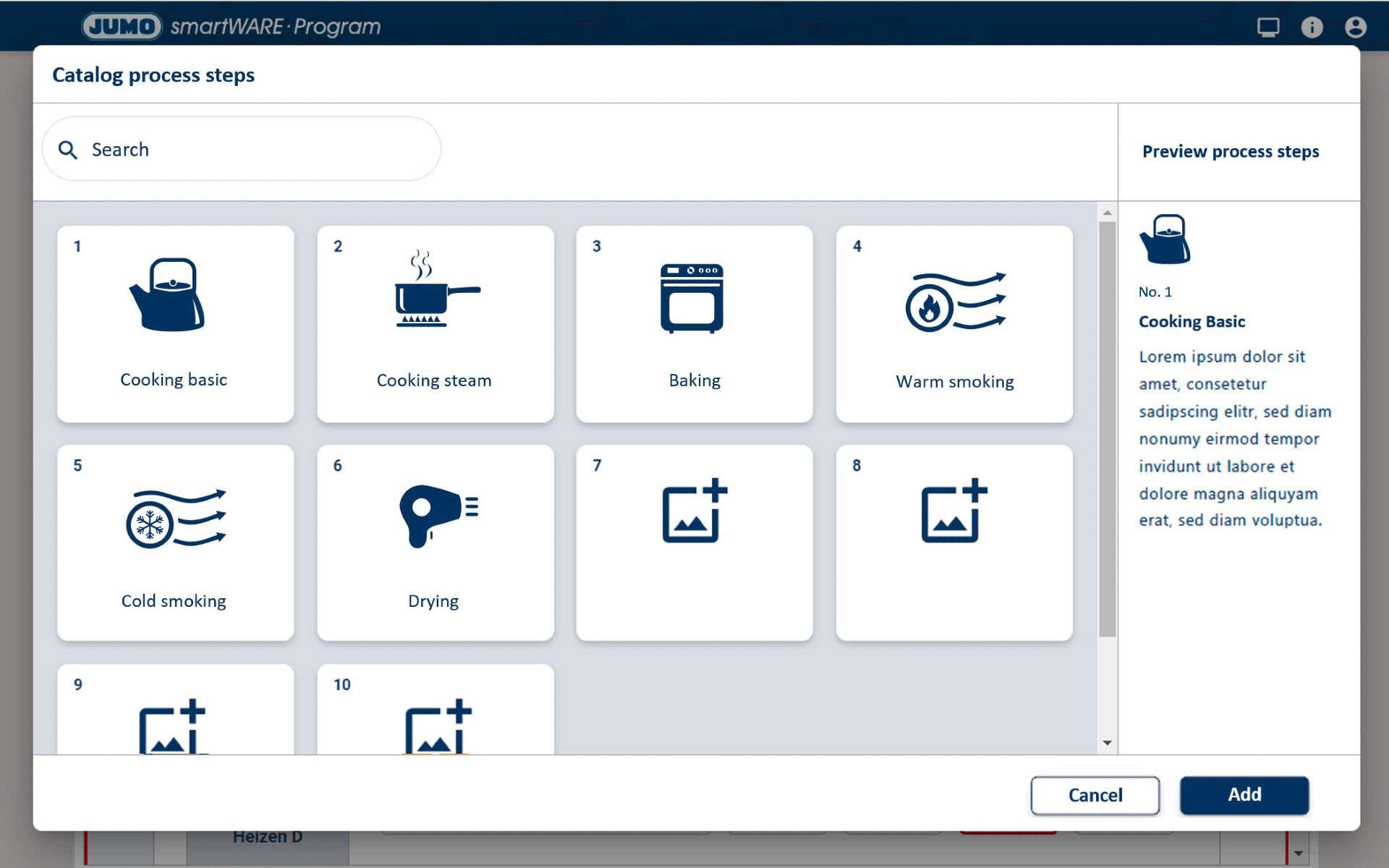Choose the Drying hairdryer icon

[437, 515]
